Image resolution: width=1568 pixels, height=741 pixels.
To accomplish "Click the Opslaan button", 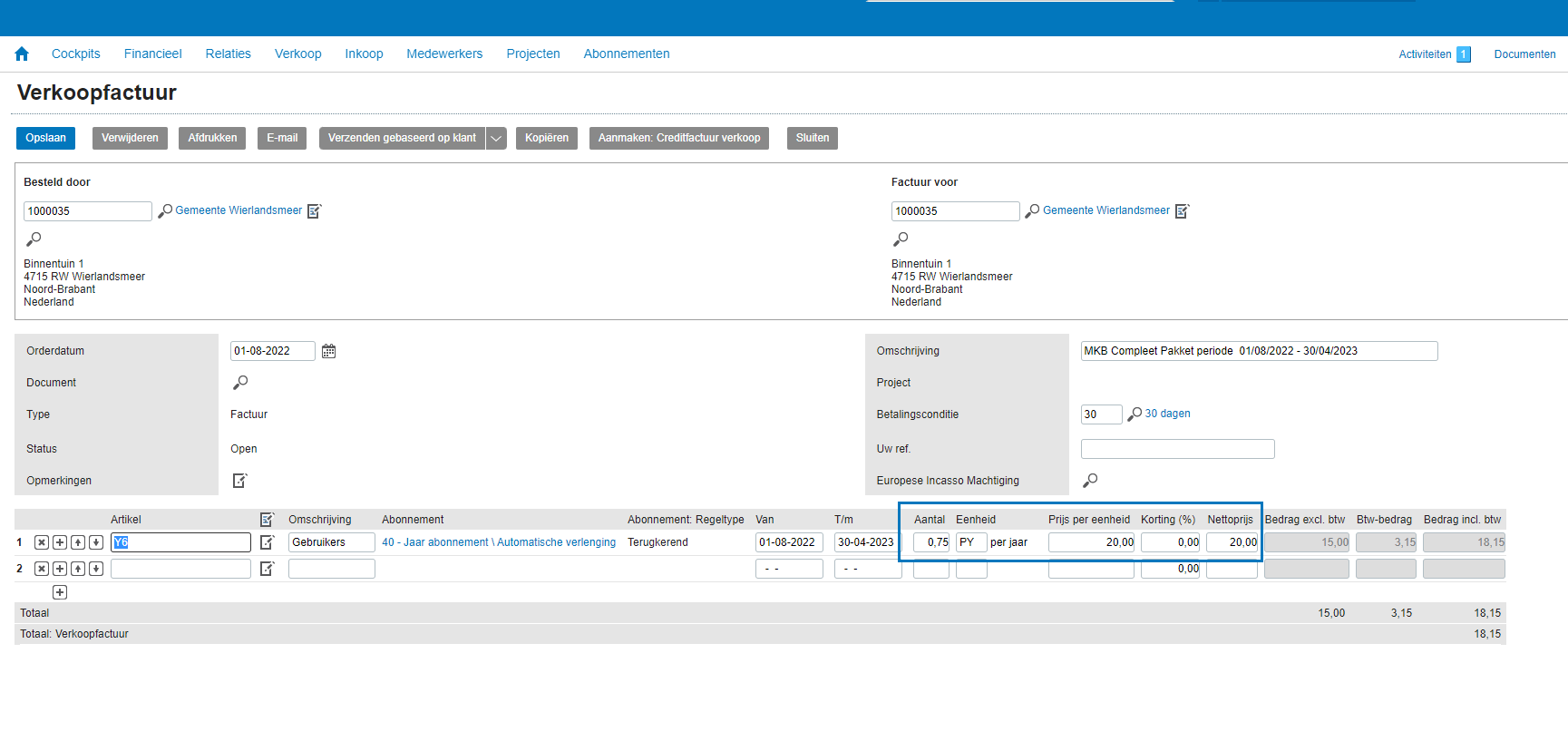I will coord(45,138).
